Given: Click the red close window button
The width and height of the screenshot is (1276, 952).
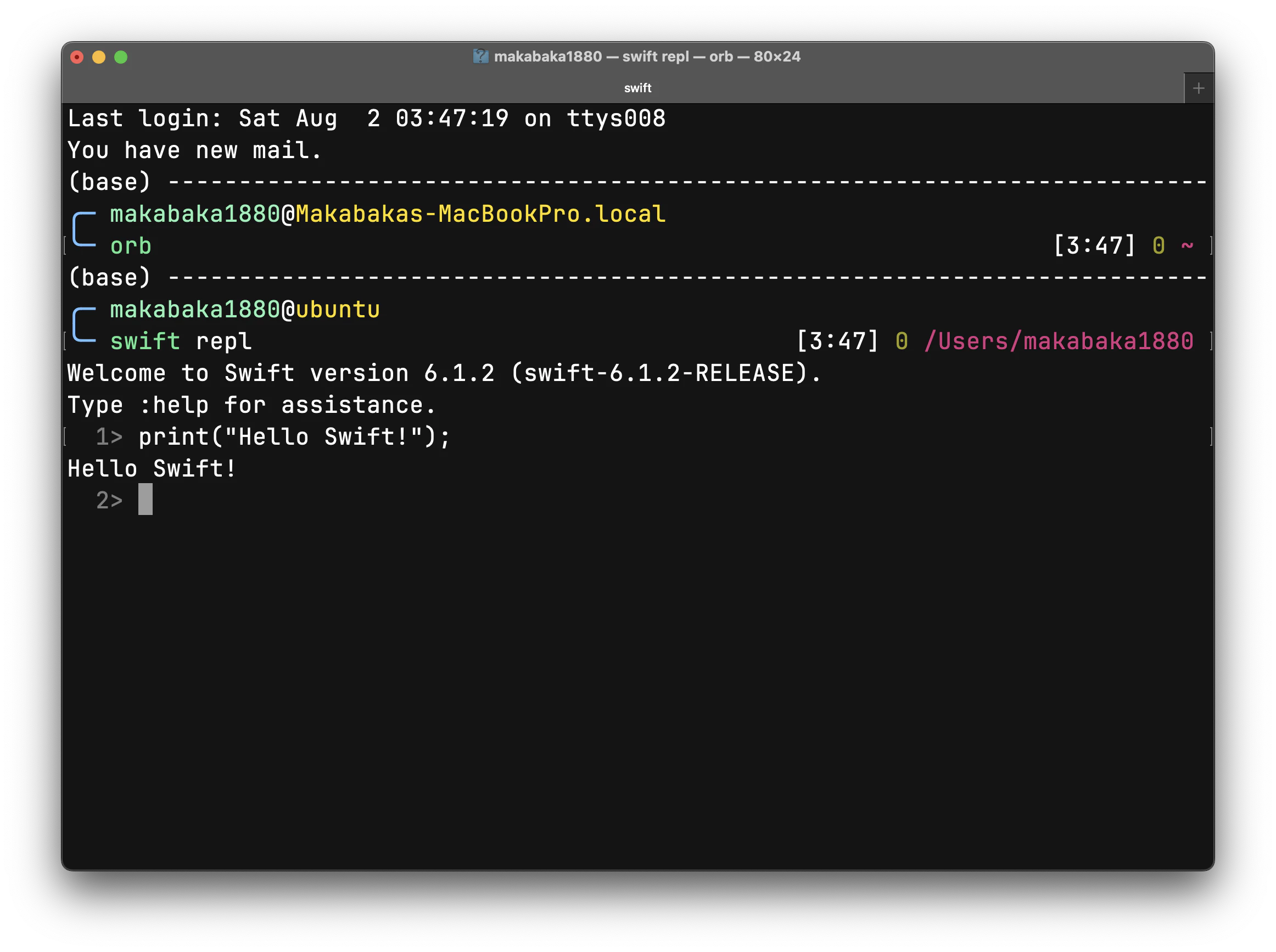Looking at the screenshot, I should [x=77, y=57].
